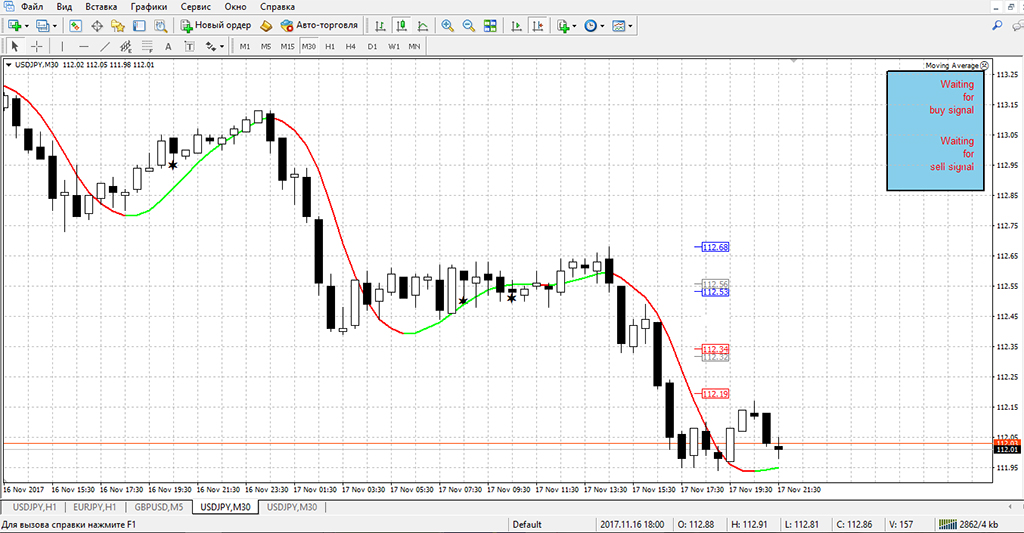Switch chart to bar chart mode

pos(380,25)
